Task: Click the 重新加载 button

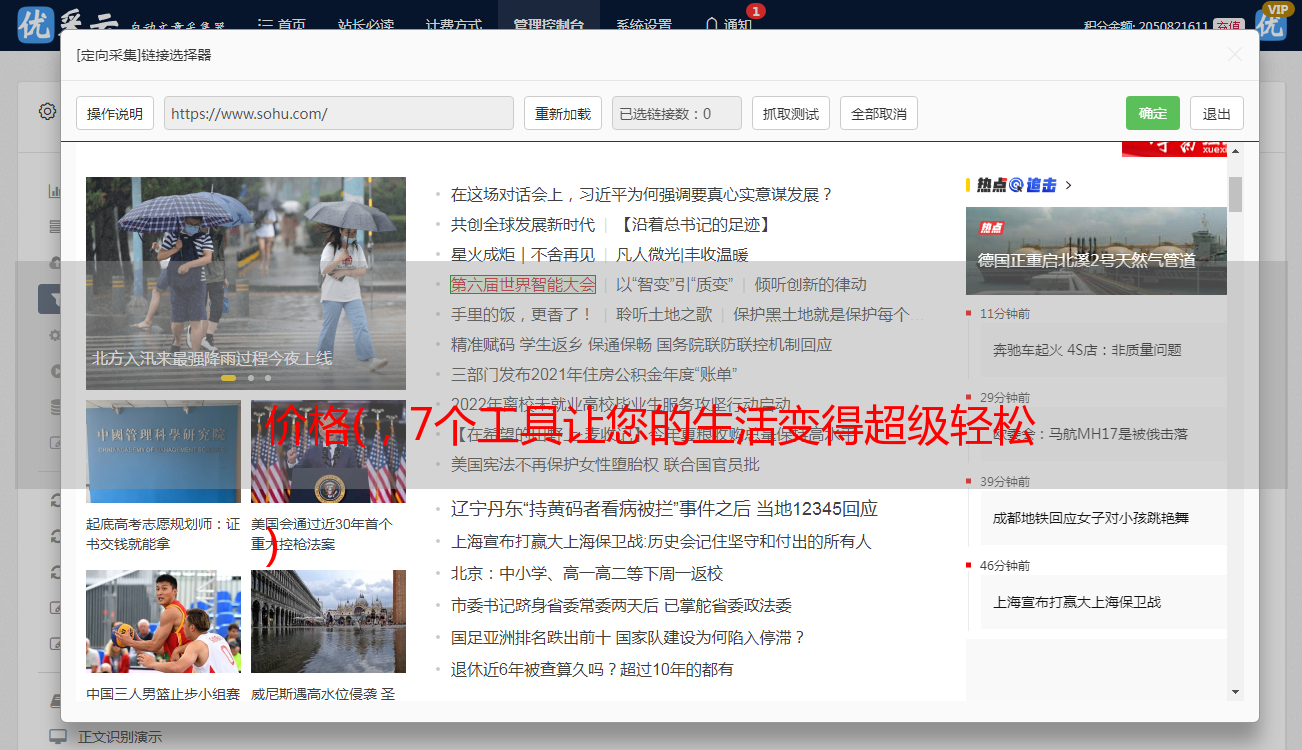Action: 562,114
